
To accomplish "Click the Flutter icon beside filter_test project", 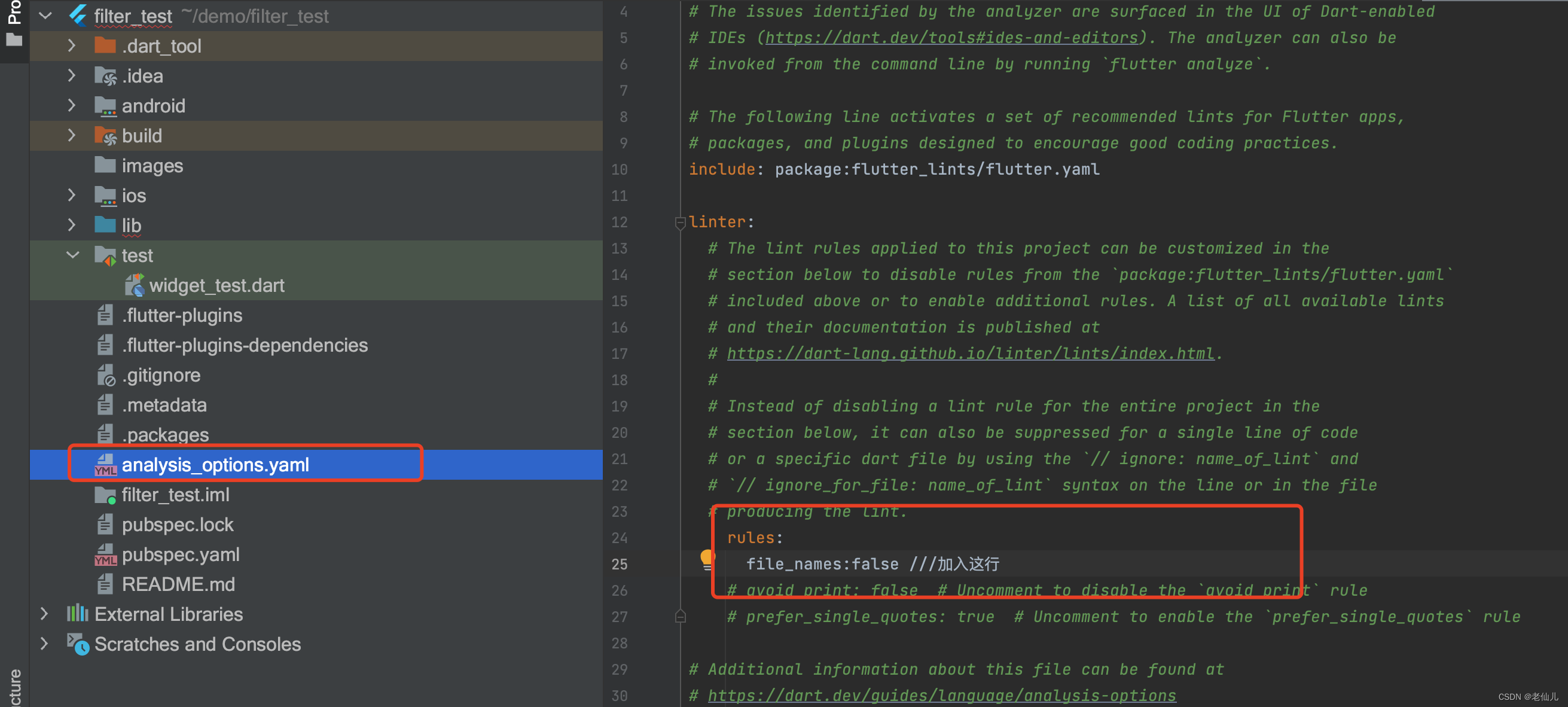I will point(78,15).
